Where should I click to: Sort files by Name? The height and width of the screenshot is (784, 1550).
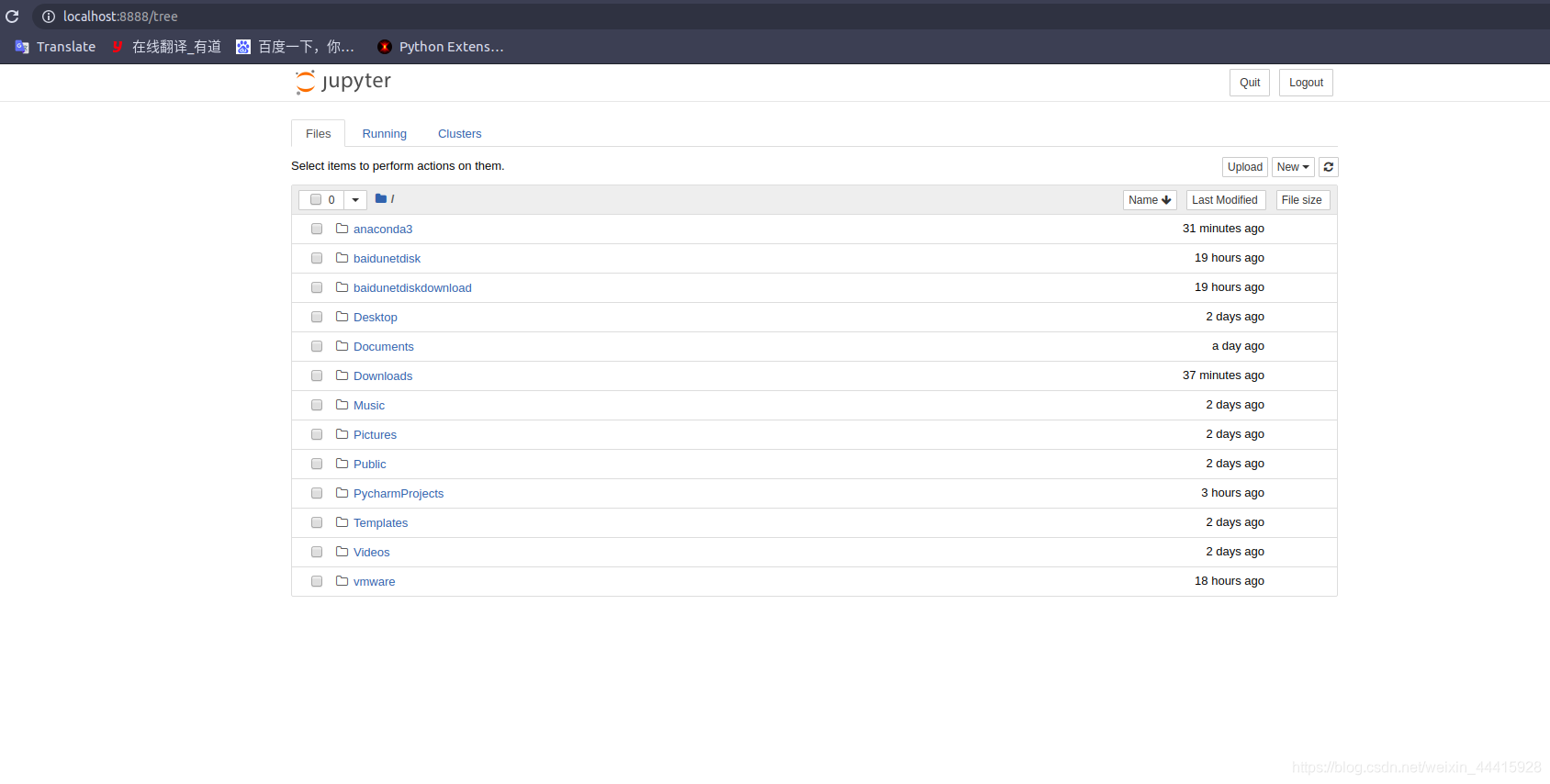coord(1150,200)
